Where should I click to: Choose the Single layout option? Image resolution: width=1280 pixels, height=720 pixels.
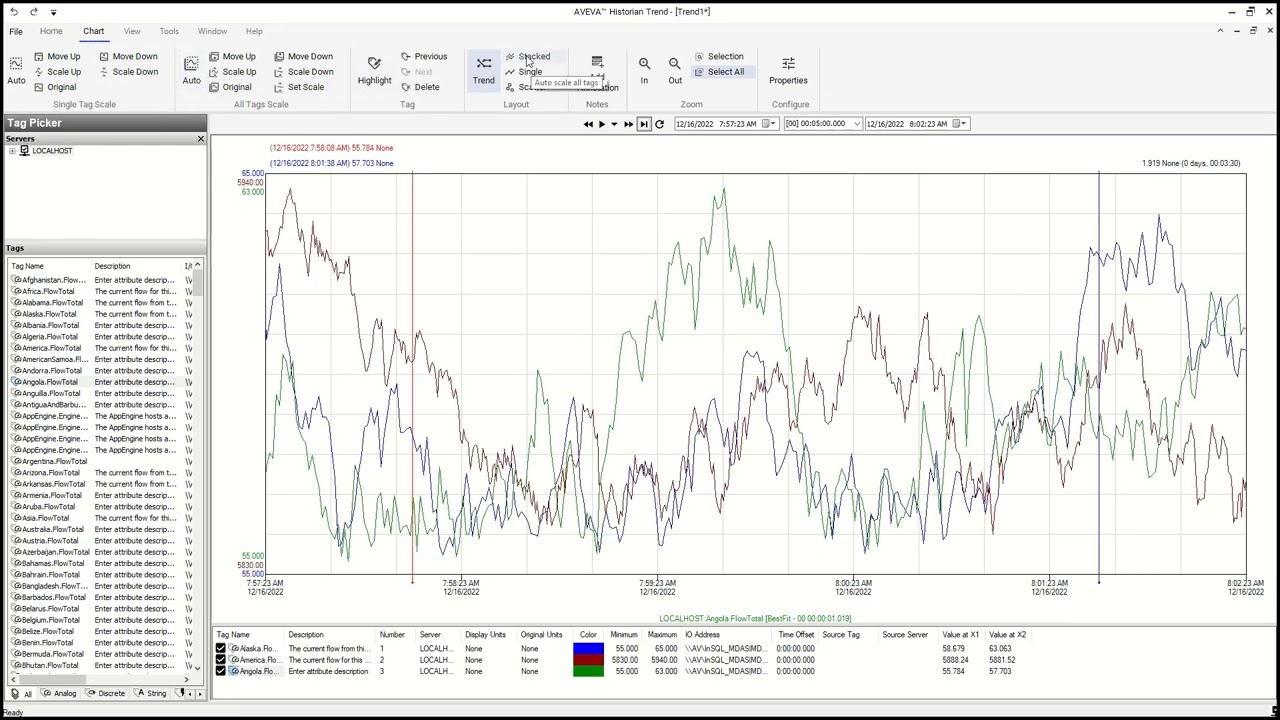524,72
